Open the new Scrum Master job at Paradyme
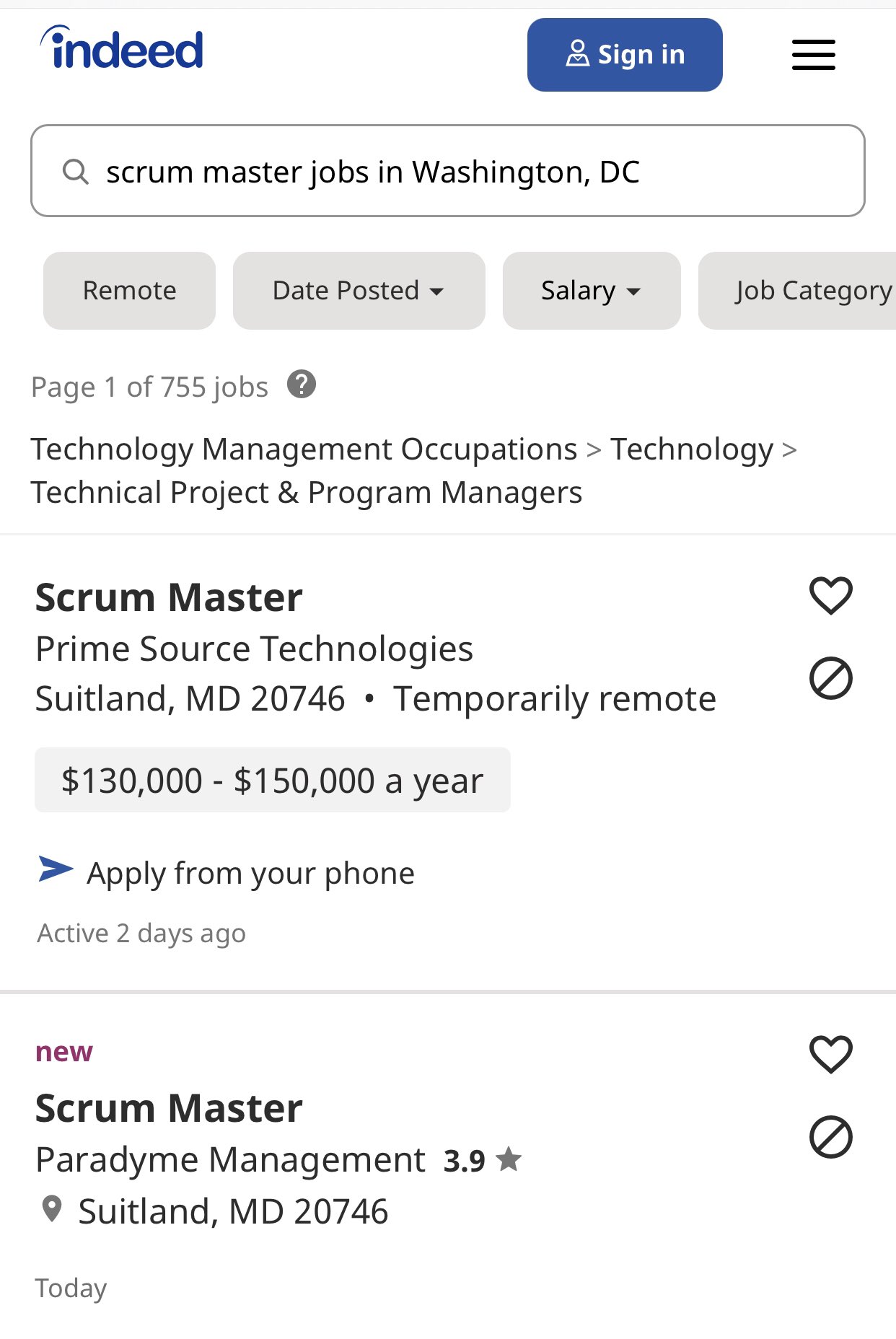896x1339 pixels. point(169,1108)
